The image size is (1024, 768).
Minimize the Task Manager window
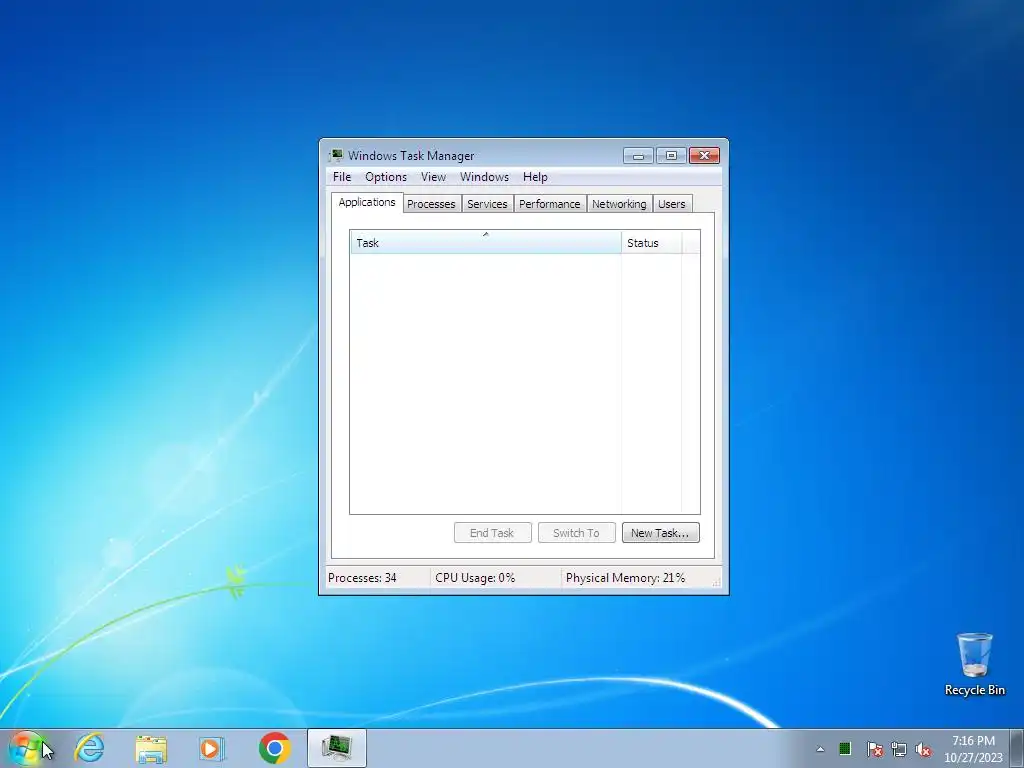pyautogui.click(x=638, y=155)
